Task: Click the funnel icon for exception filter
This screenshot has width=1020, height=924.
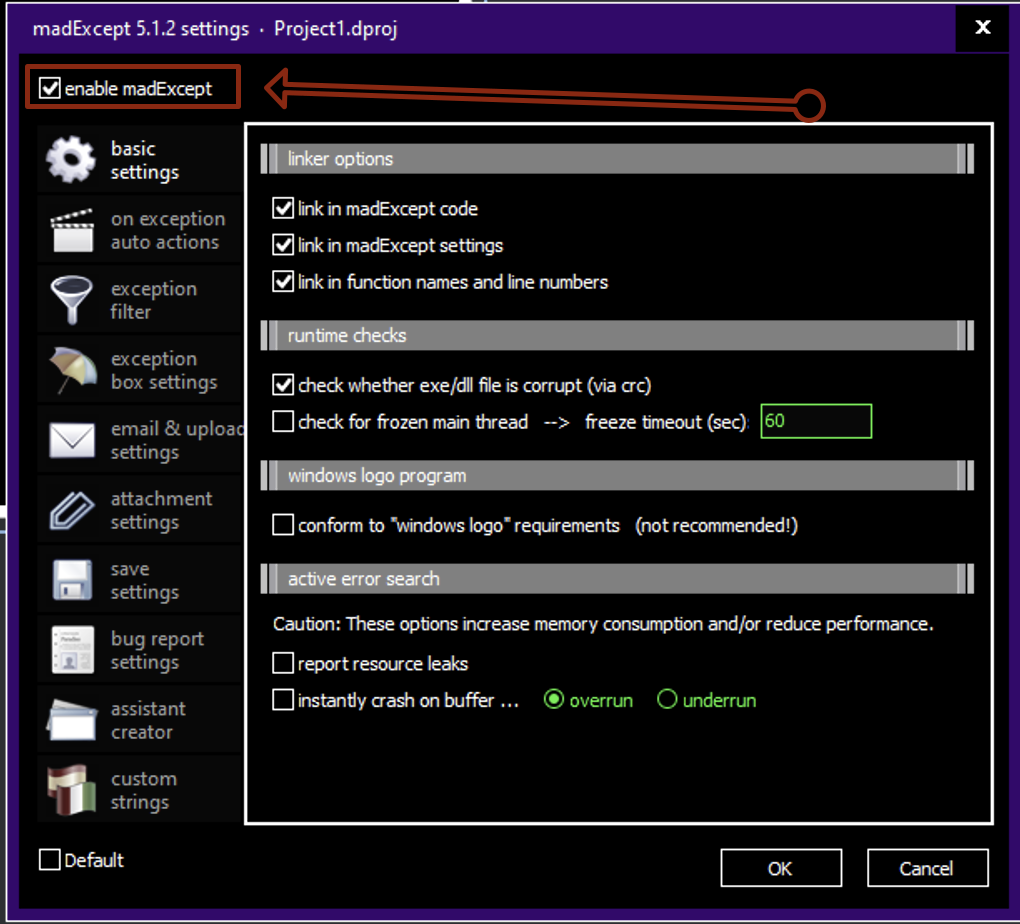Action: click(72, 299)
